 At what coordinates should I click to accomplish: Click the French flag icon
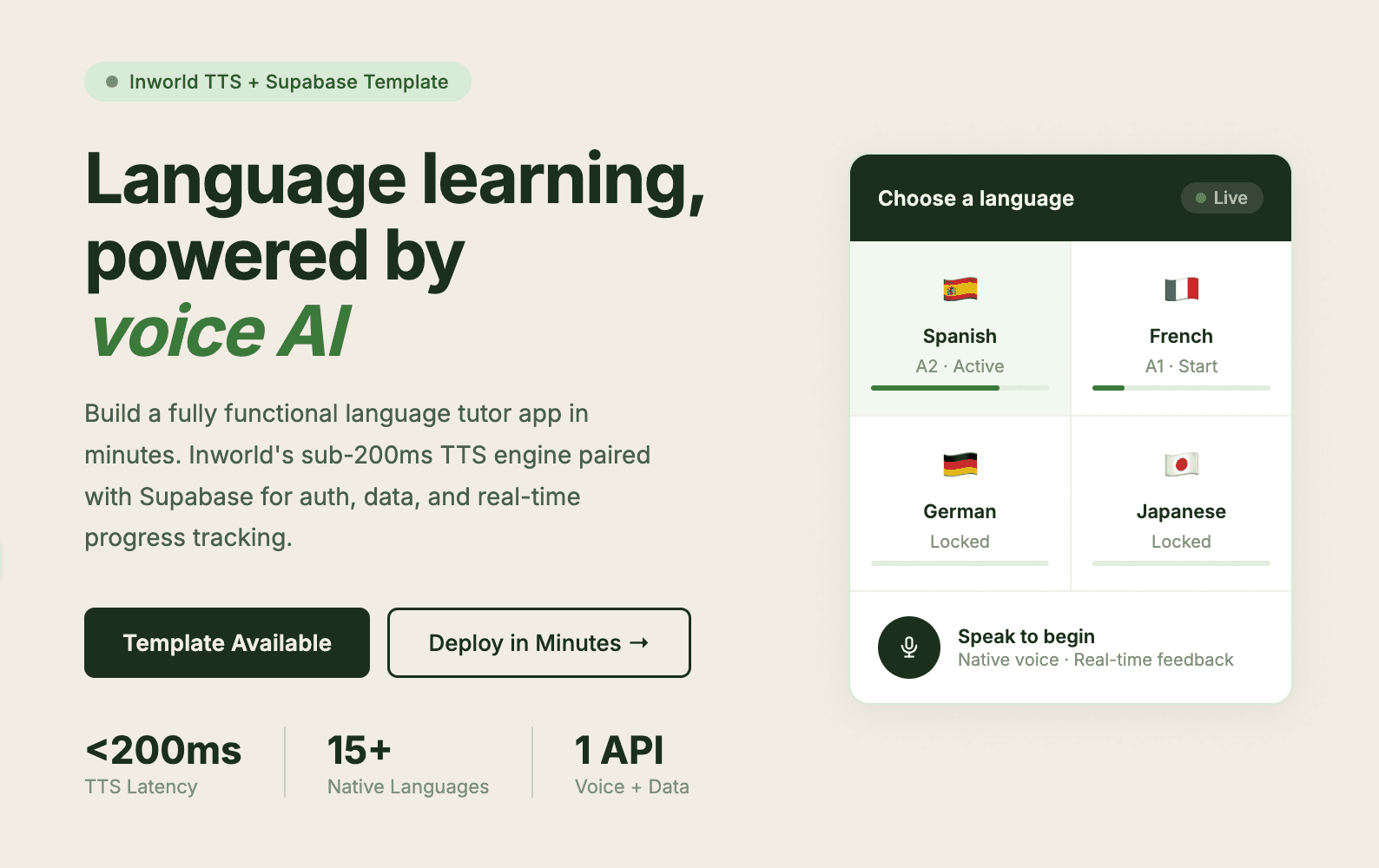pyautogui.click(x=1181, y=289)
